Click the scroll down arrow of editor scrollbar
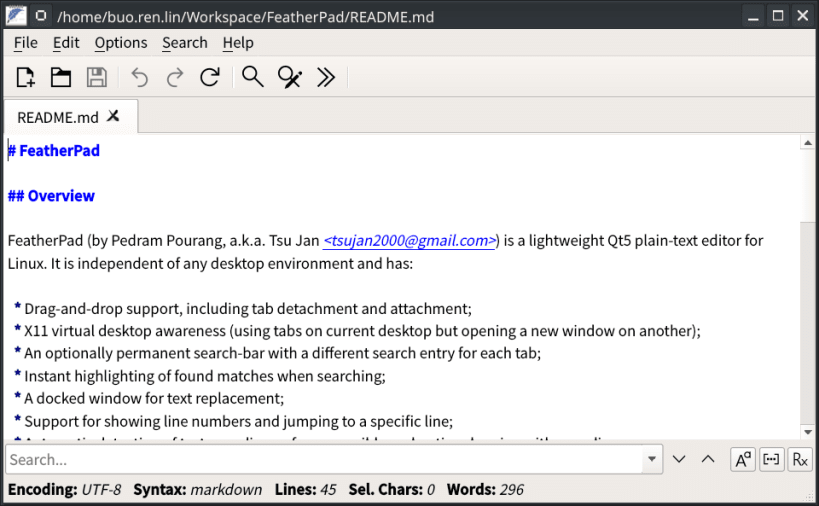The height and width of the screenshot is (506, 819). pyautogui.click(x=808, y=432)
